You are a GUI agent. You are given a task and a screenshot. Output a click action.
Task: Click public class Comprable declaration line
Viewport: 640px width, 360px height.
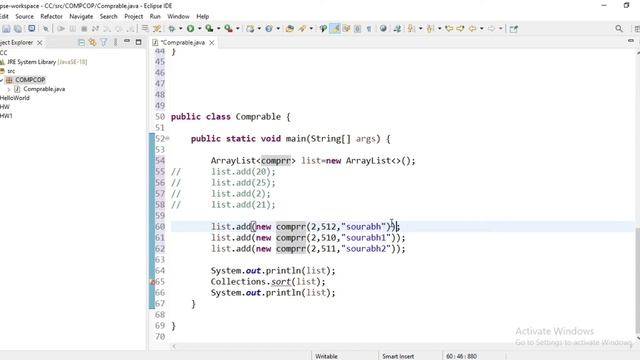(231, 117)
